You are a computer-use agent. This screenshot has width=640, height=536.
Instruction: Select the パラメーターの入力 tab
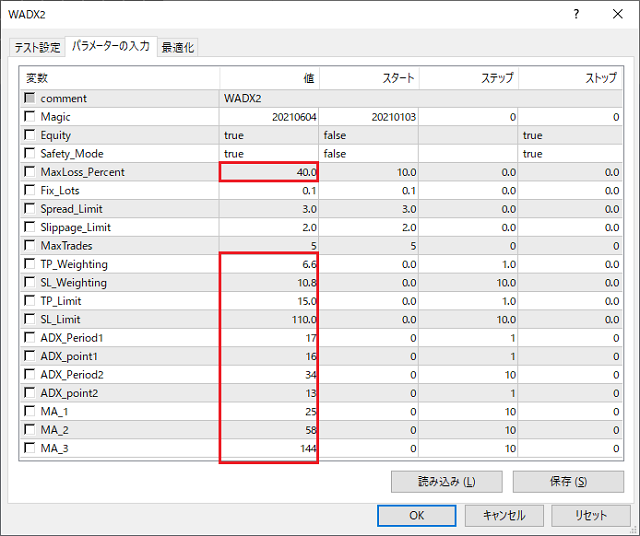[x=111, y=46]
